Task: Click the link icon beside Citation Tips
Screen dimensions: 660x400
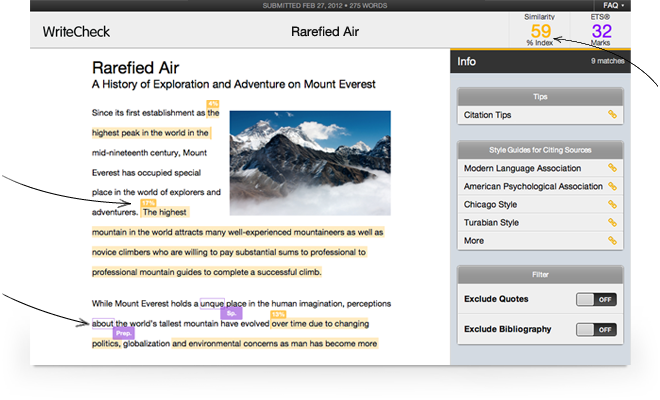Action: click(x=612, y=115)
